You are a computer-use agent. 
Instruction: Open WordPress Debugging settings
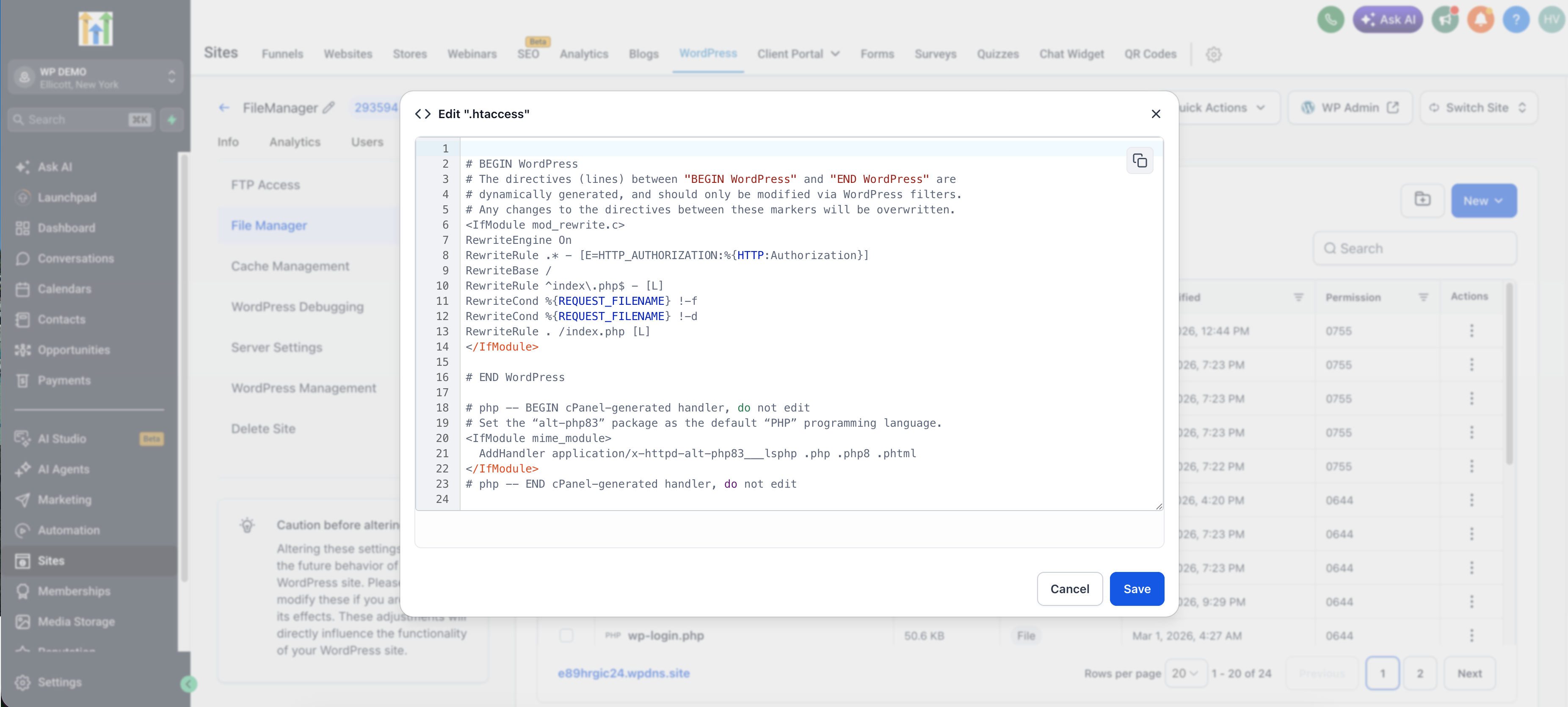[x=297, y=307]
